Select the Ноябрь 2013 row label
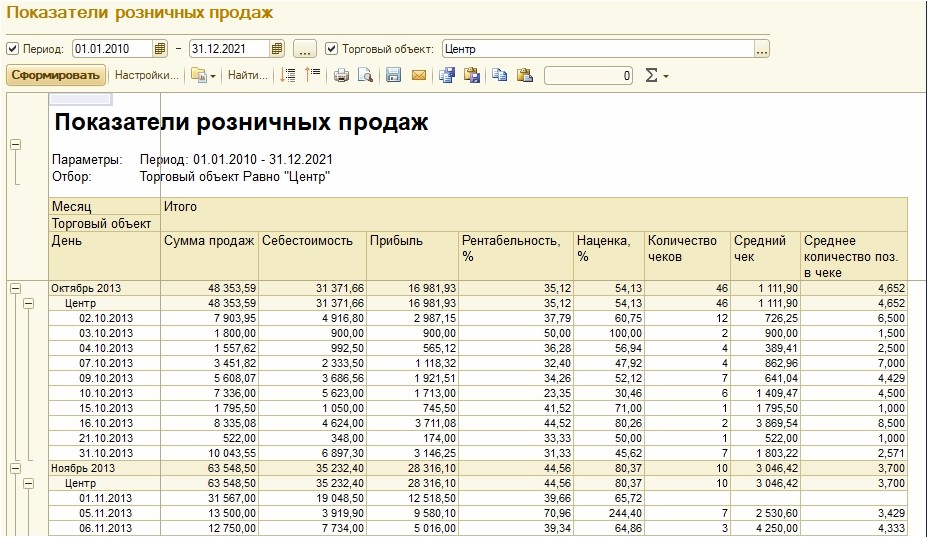Viewport: 928px width, 540px height. (x=83, y=468)
